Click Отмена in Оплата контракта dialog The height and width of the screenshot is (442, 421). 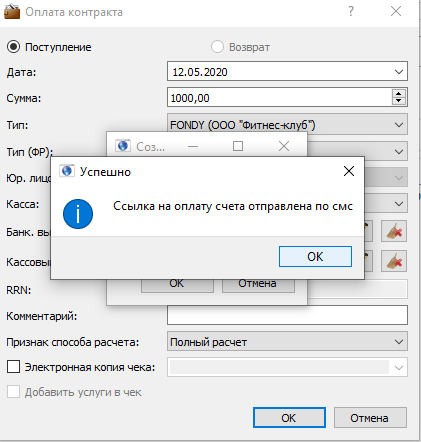[x=370, y=417]
